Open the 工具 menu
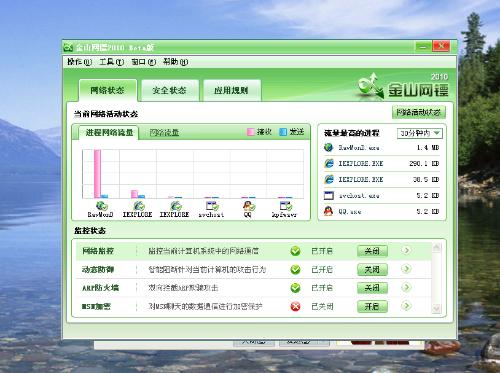 click(111, 62)
